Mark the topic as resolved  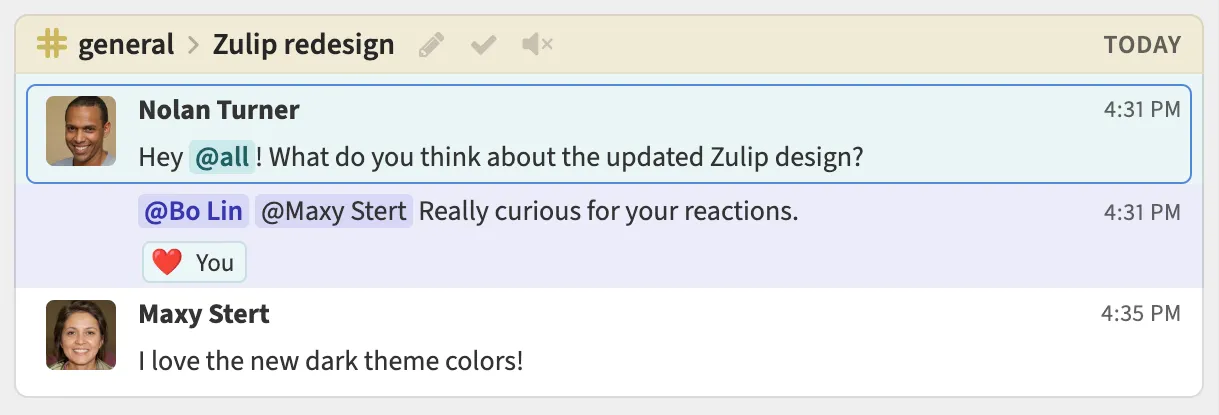pos(484,45)
